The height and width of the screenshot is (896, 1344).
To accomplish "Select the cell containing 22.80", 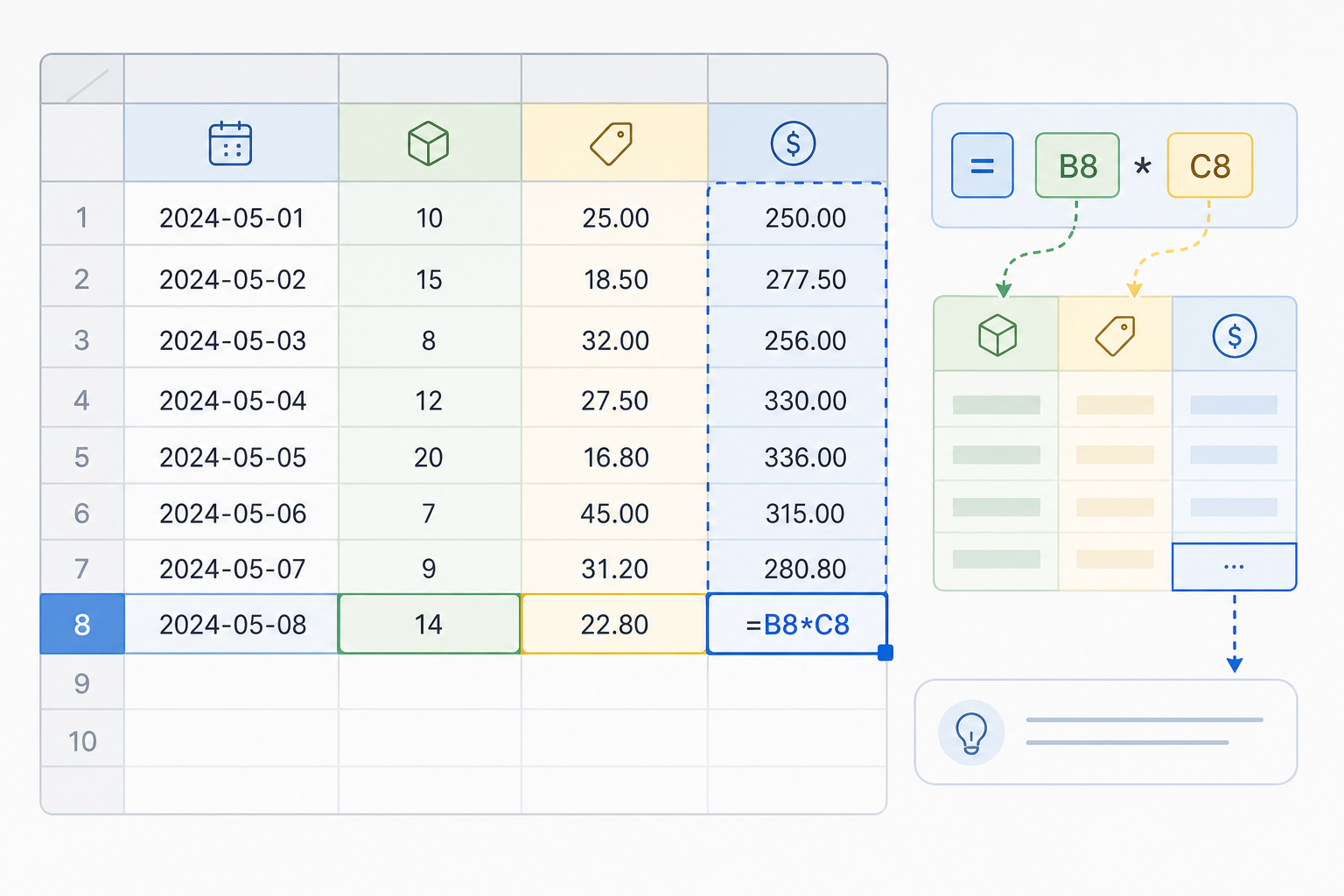I will pos(614,624).
